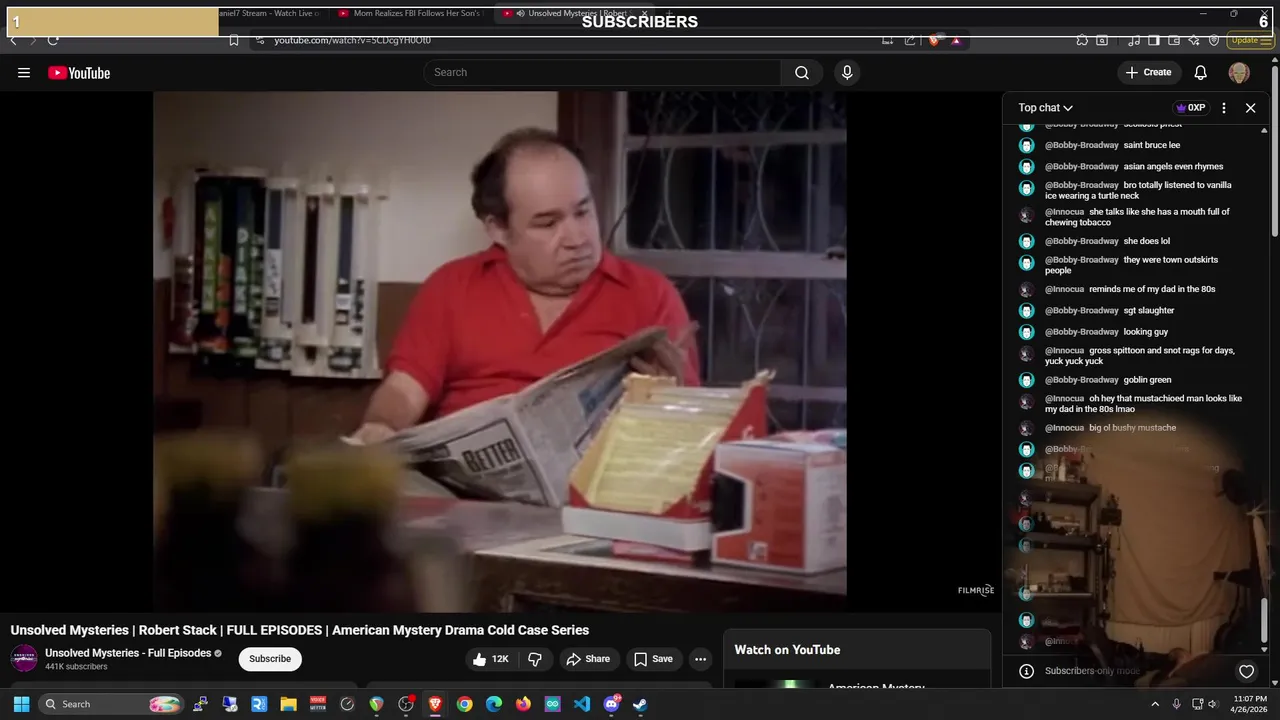Click the heart reaction in chat
This screenshot has height=720, width=1280.
[1246, 671]
